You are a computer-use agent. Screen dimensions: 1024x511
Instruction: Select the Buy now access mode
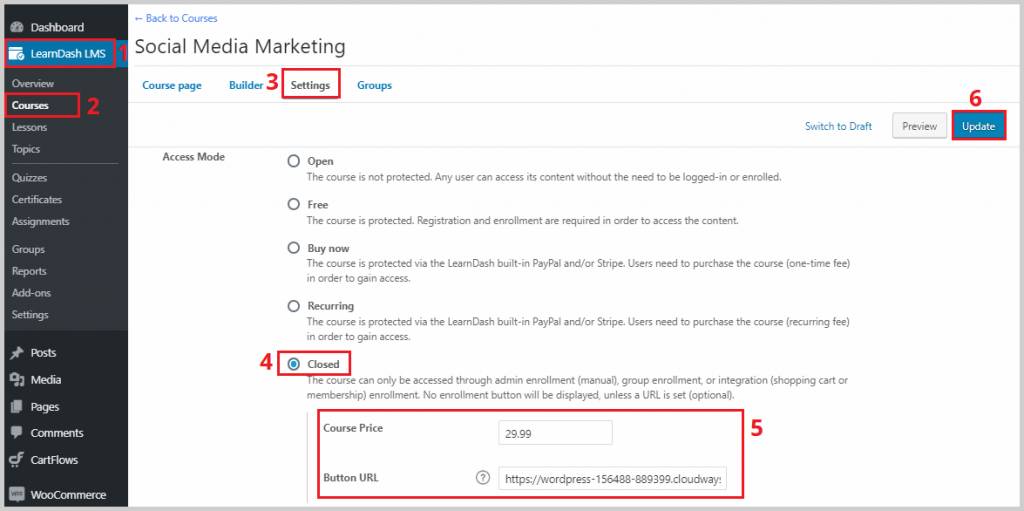[294, 248]
